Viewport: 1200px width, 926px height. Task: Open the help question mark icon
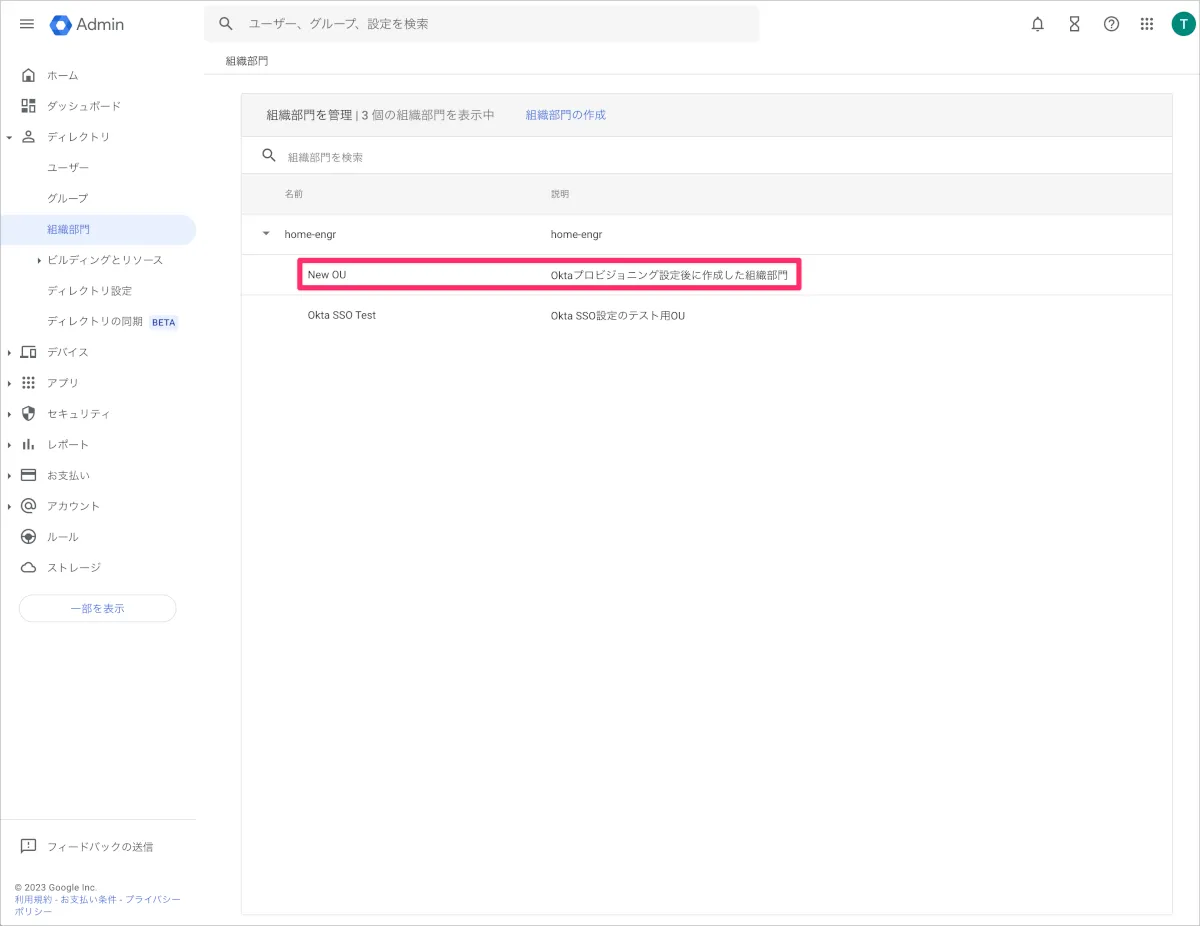(x=1111, y=24)
